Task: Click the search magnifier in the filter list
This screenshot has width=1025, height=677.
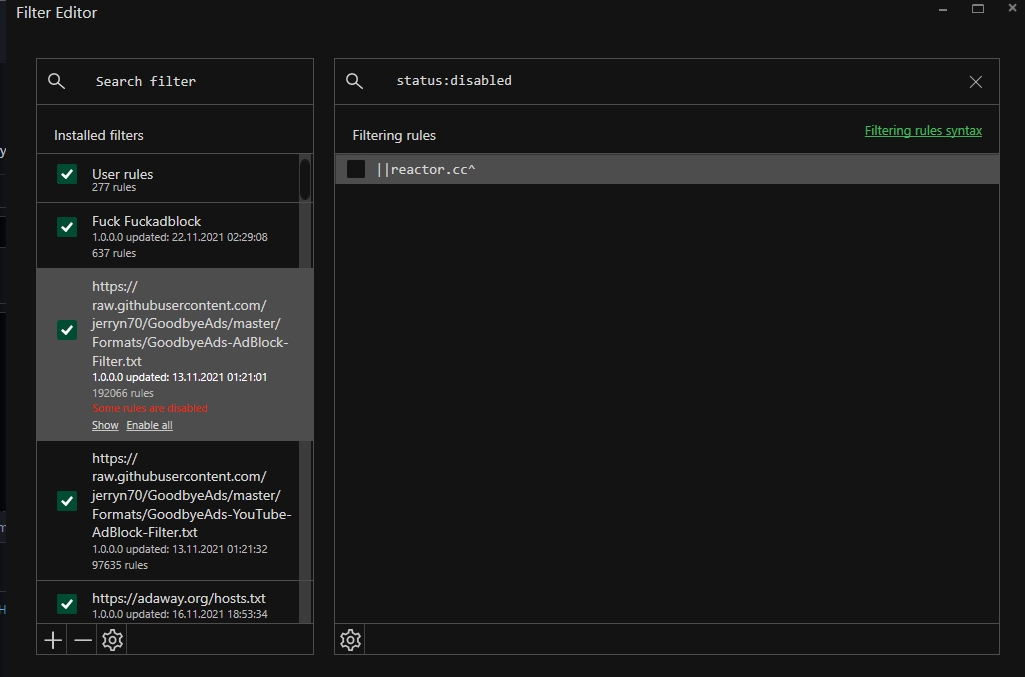Action: (56, 81)
